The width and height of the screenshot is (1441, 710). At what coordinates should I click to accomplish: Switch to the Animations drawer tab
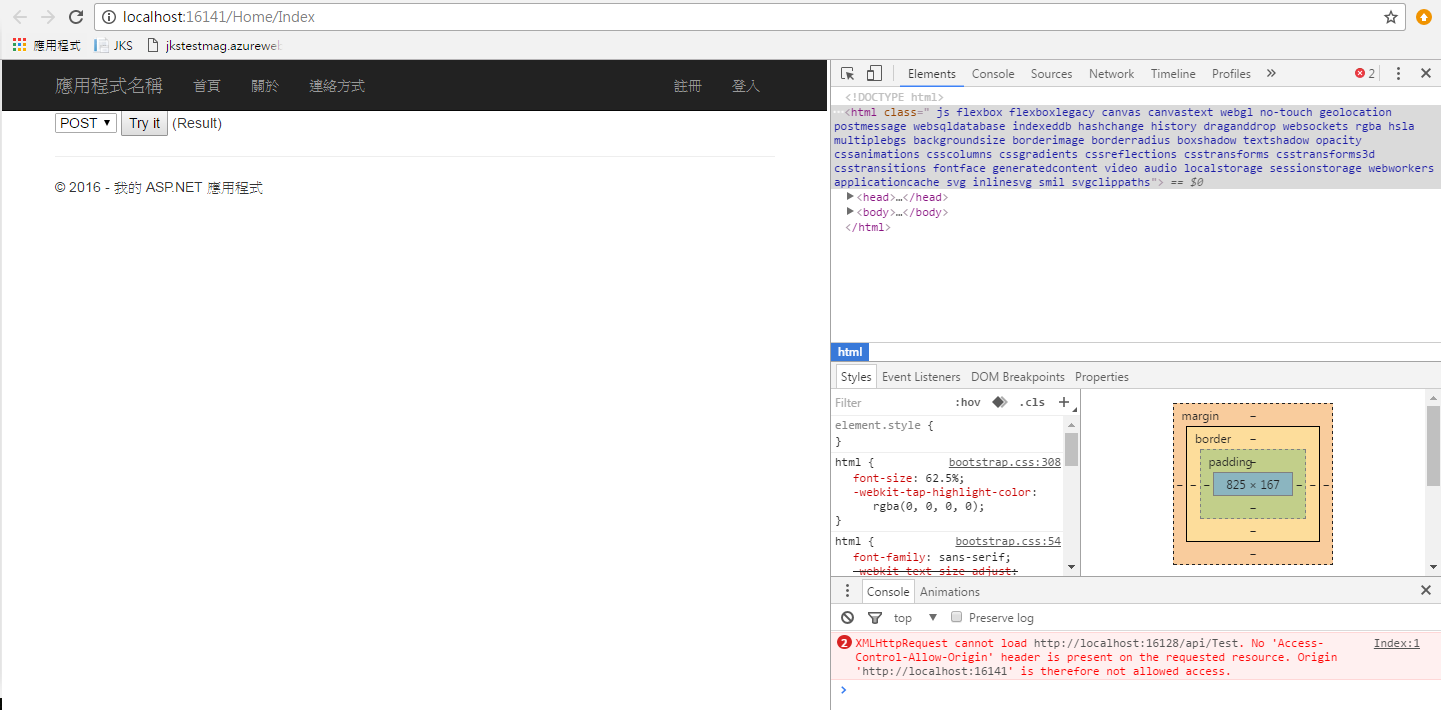point(950,592)
